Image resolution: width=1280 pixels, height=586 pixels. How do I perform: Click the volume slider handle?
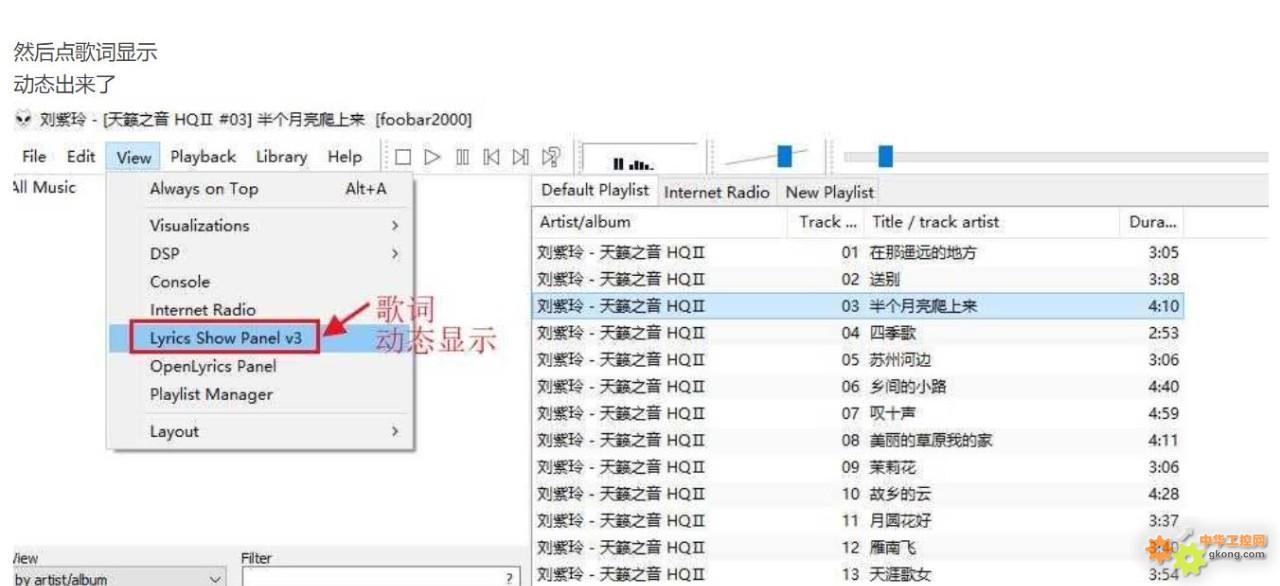pos(785,156)
